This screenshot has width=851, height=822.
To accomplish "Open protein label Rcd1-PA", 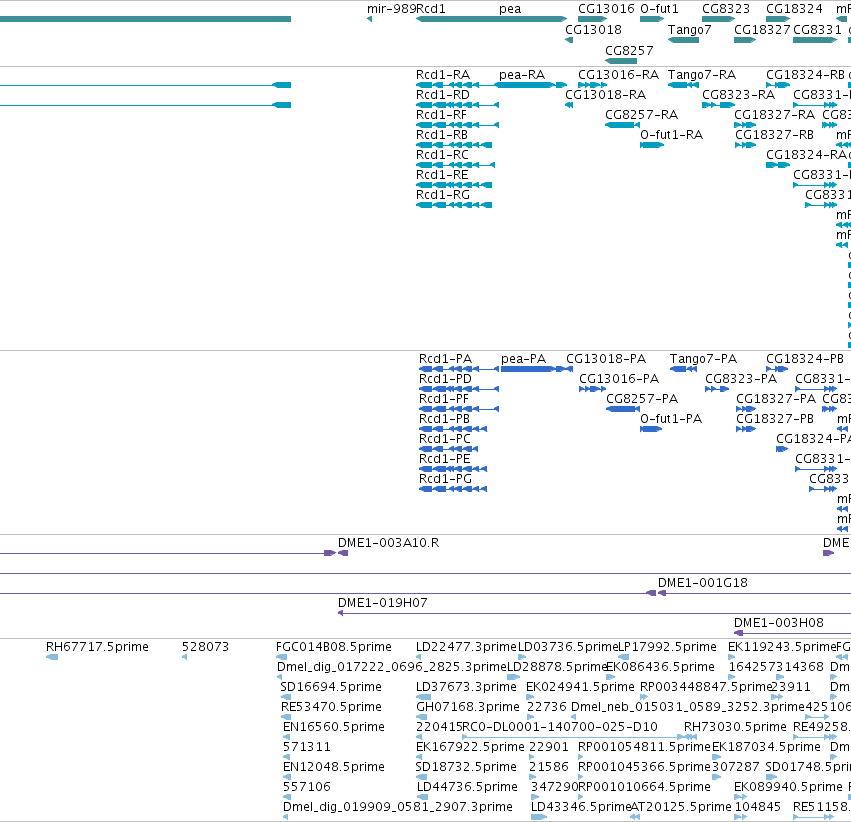I will 445,359.
